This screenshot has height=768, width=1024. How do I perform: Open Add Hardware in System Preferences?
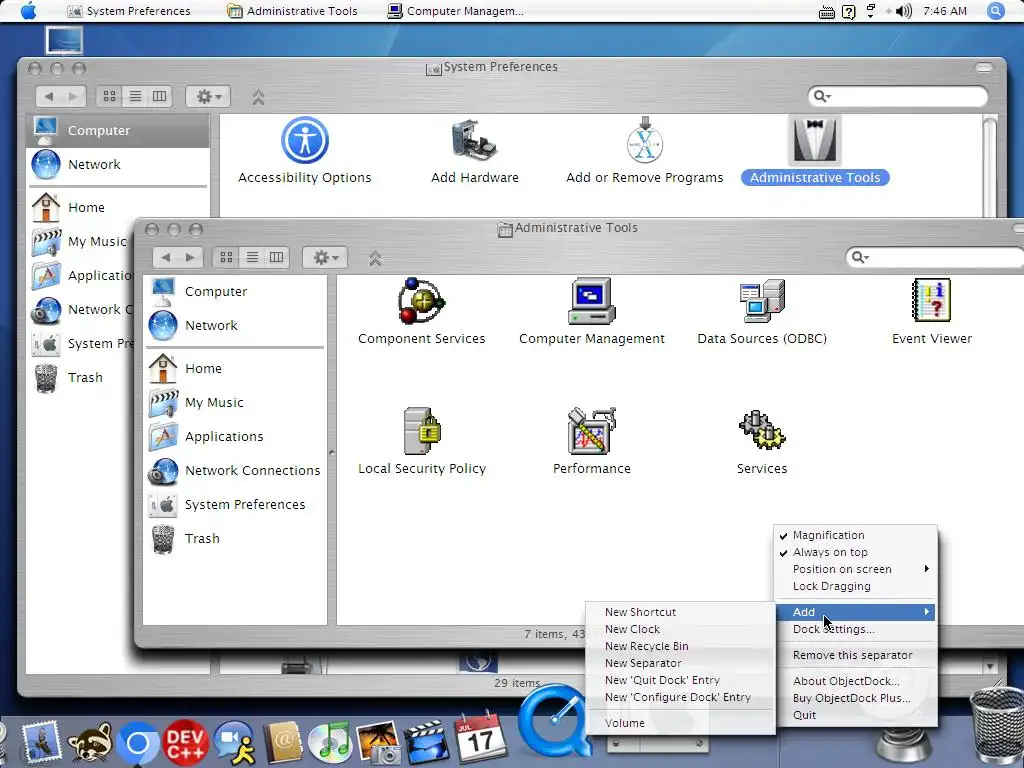pos(475,140)
